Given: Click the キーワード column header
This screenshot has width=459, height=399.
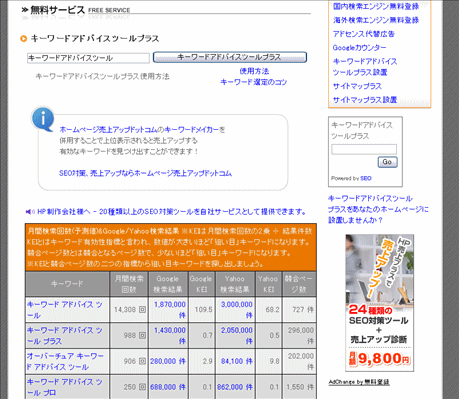Looking at the screenshot, I should click(x=67, y=284).
